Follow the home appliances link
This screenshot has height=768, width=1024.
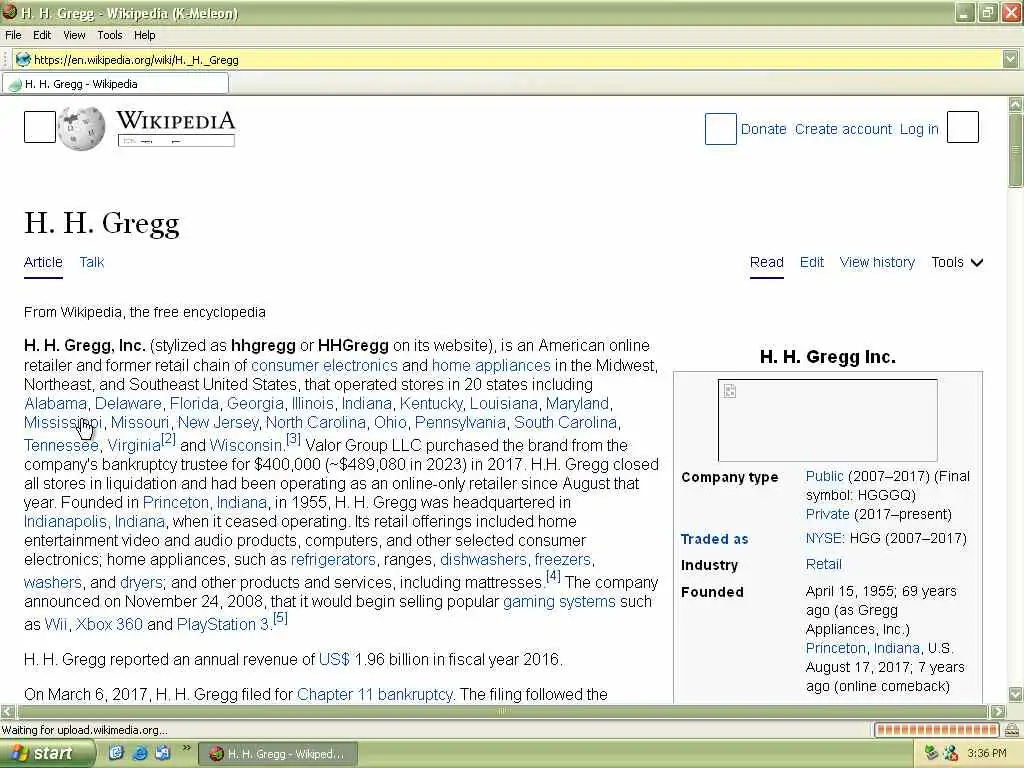tap(491, 365)
